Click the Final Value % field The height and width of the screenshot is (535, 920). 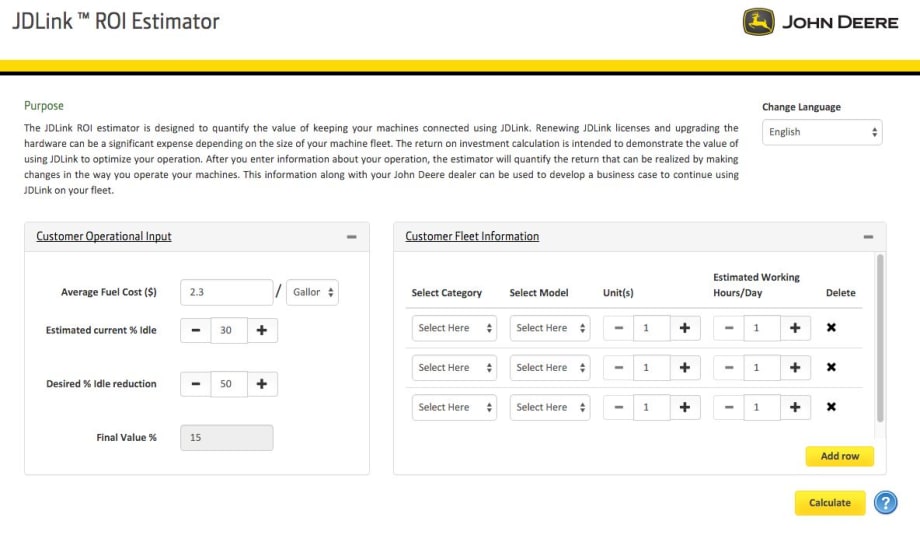point(226,438)
